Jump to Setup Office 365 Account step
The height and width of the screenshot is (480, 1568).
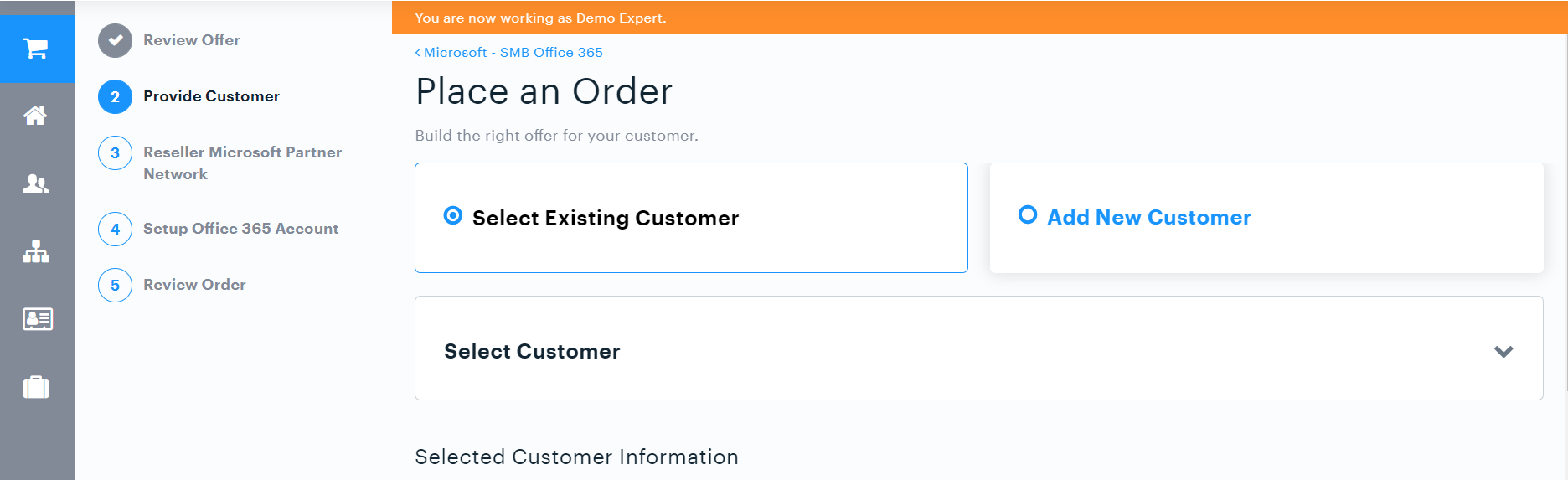(x=241, y=229)
